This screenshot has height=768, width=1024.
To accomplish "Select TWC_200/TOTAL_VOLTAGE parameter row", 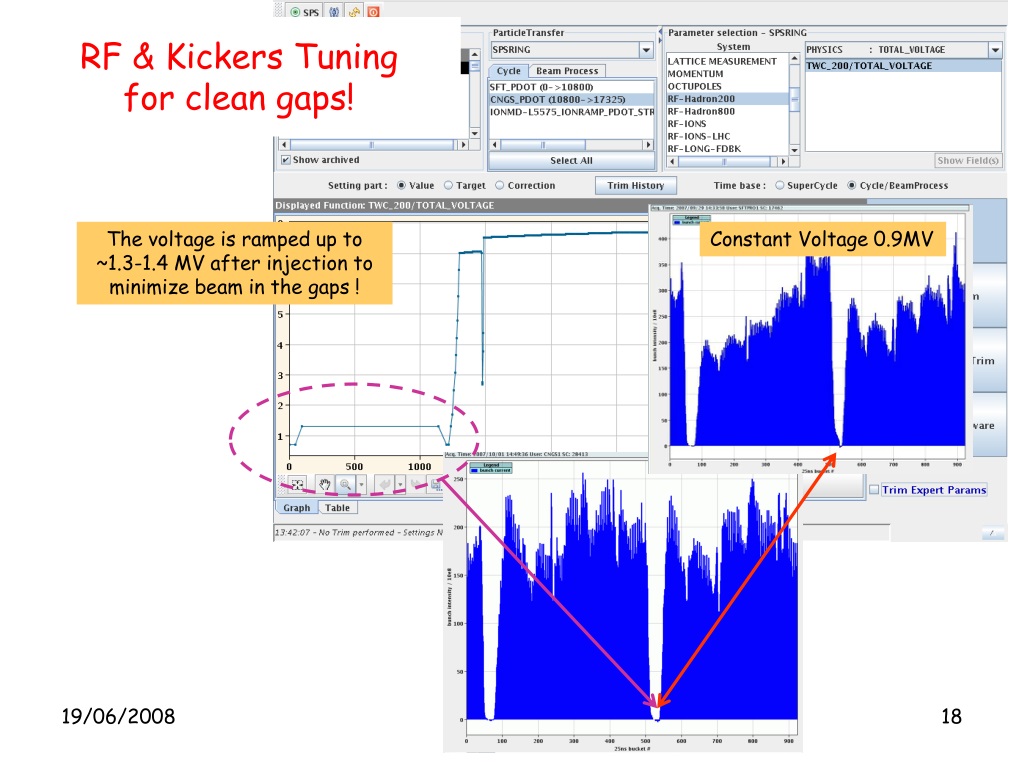I will point(903,66).
